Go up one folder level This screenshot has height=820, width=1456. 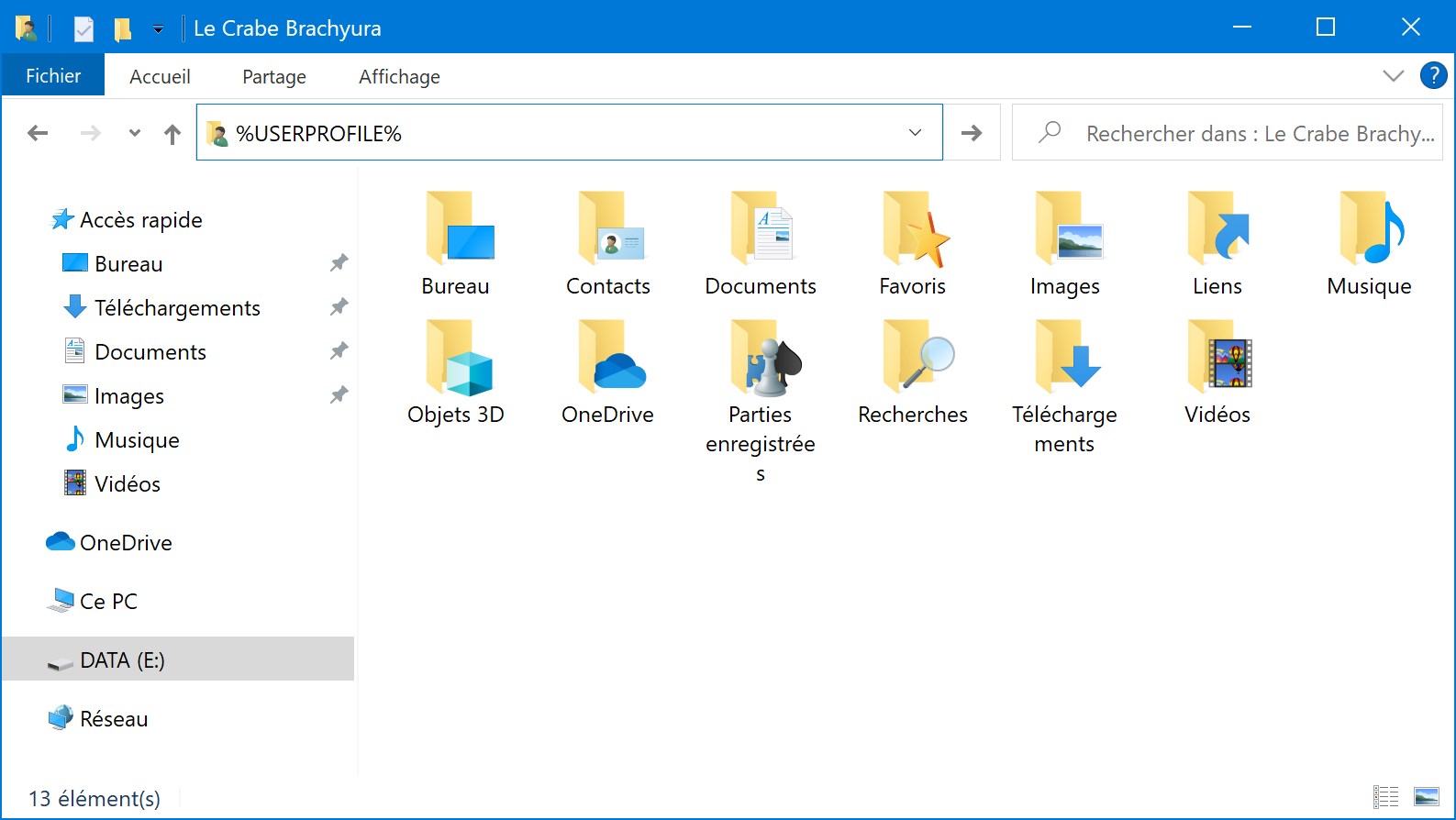point(172,134)
